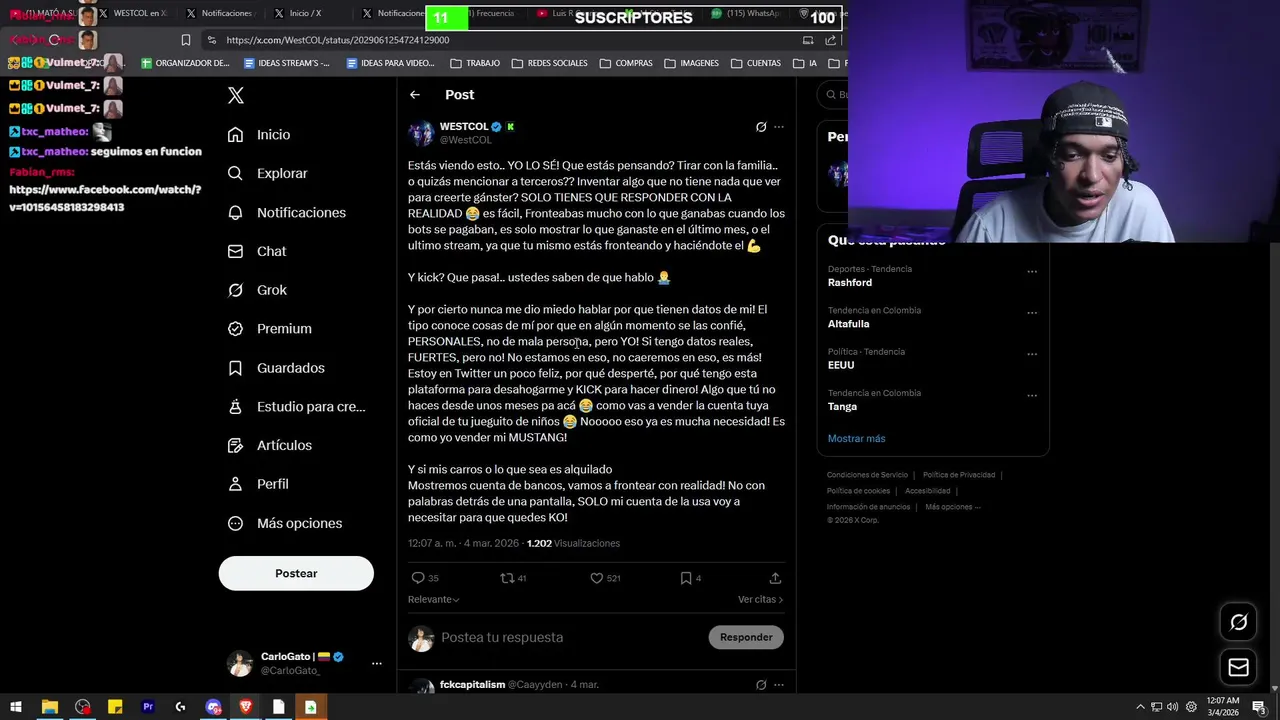Click Ver citas link
This screenshot has height=720, width=1280.
coord(760,599)
